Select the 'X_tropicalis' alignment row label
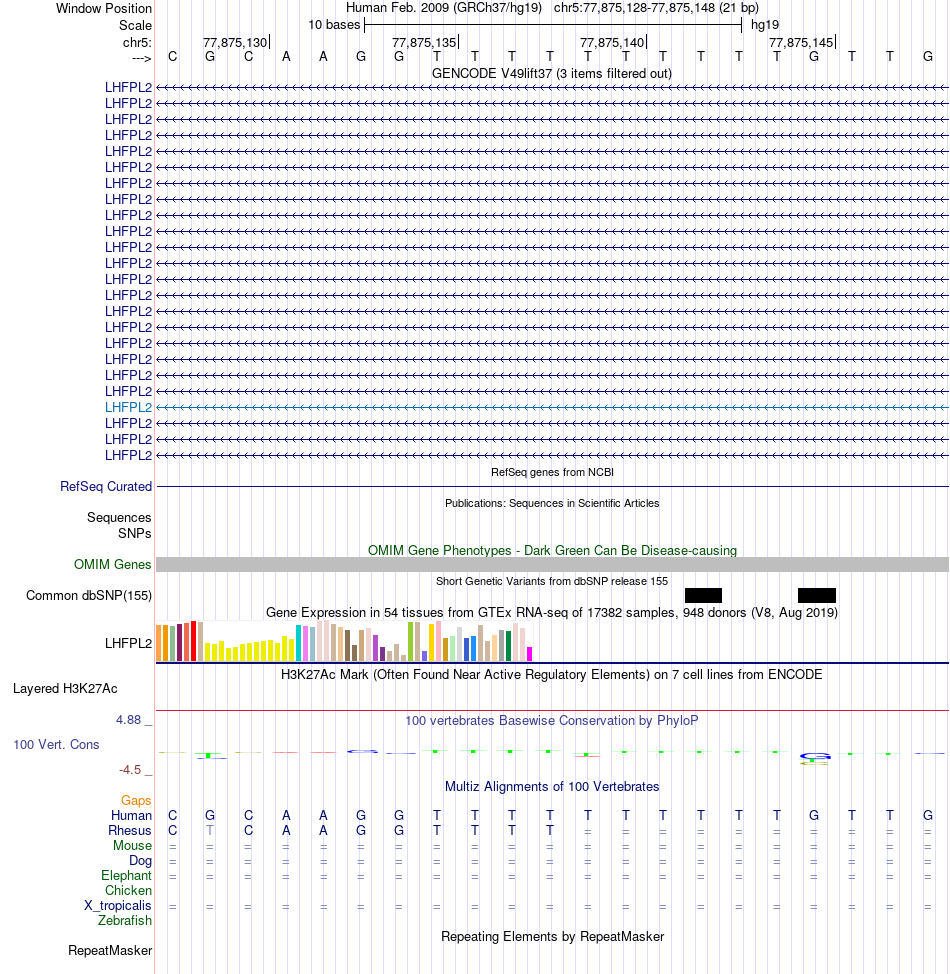Viewport: 950px width, 974px height. pyautogui.click(x=118, y=906)
